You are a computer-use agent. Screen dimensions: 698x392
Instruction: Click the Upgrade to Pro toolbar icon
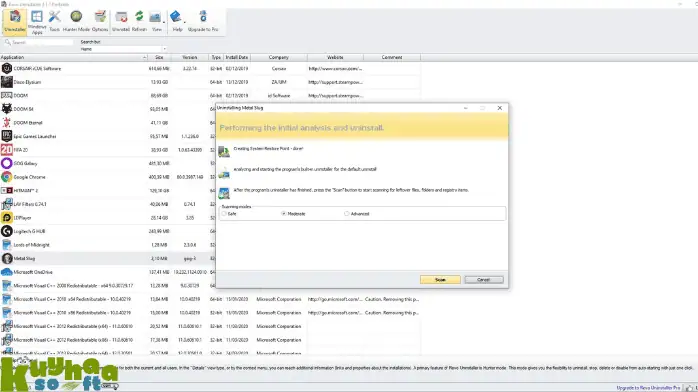pyautogui.click(x=203, y=21)
